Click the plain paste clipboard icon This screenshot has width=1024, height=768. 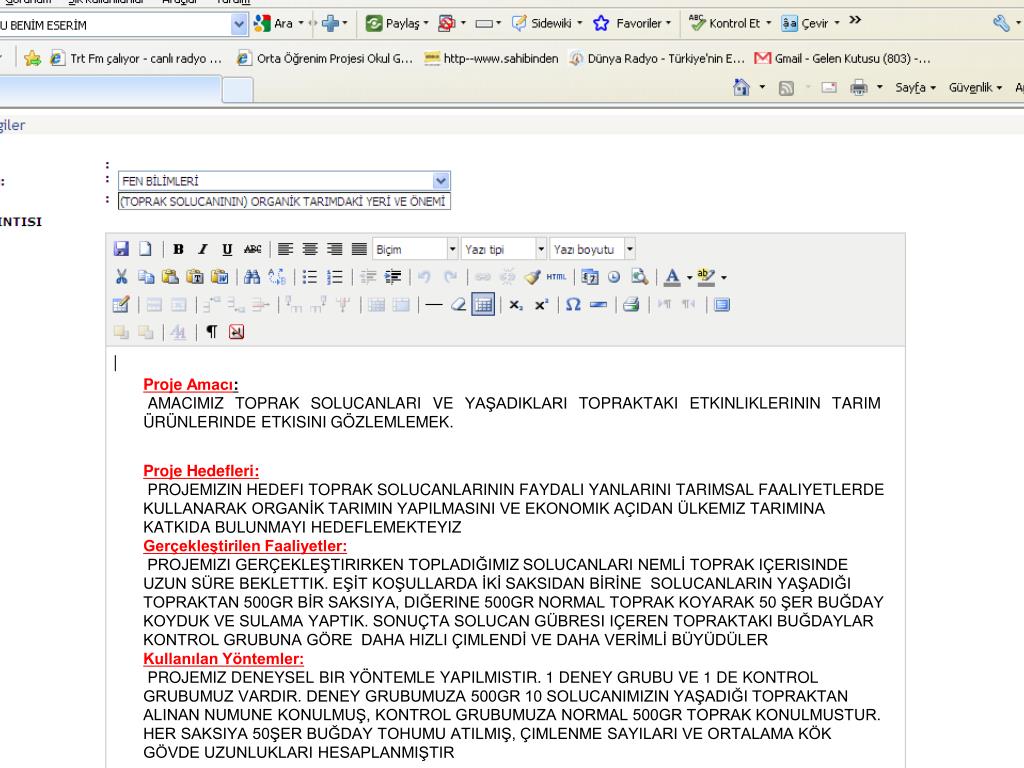tap(170, 277)
